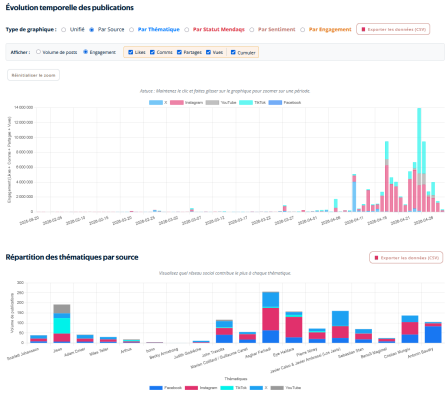Select the Unifié chart type radio

tap(63, 30)
